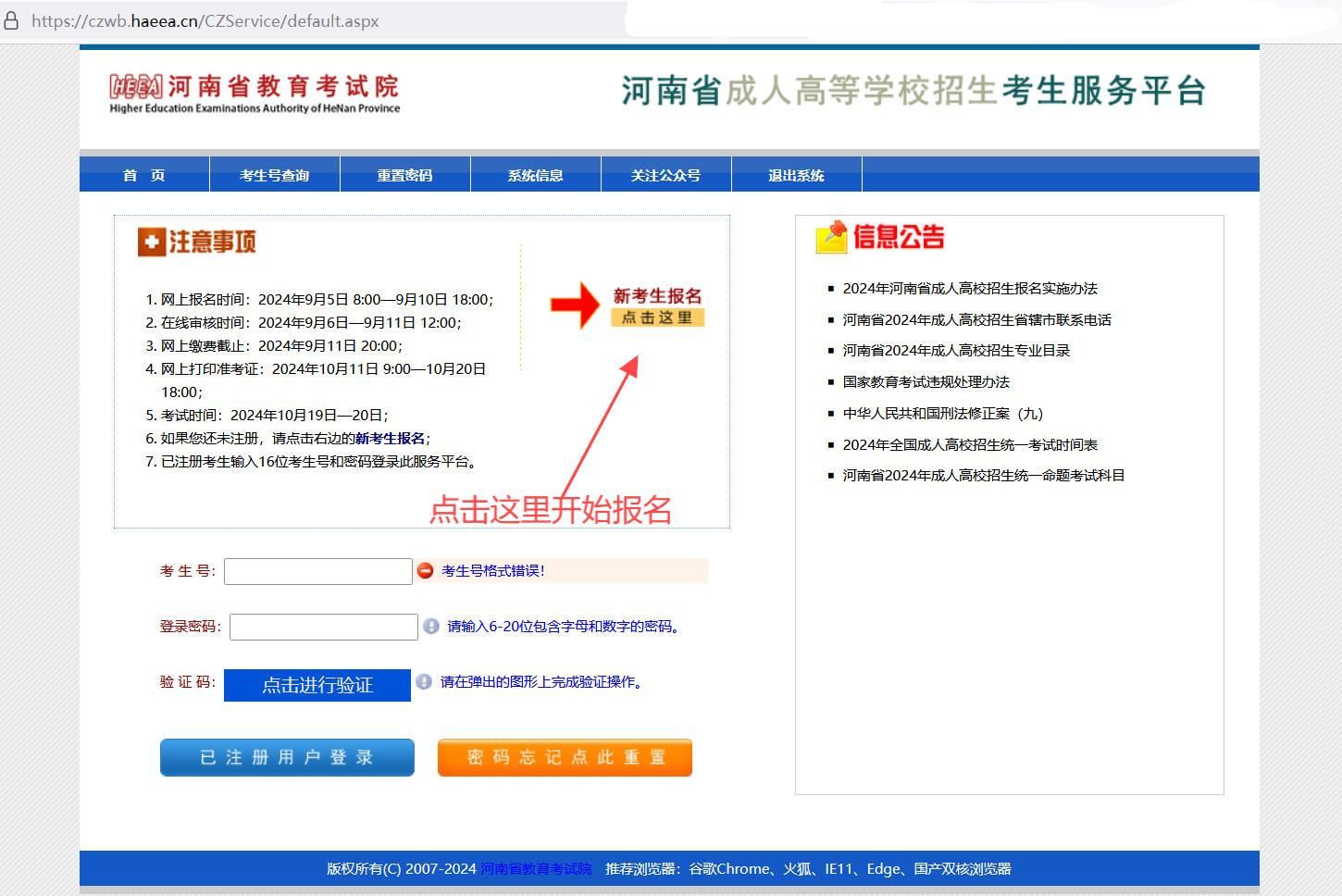Image resolution: width=1342 pixels, height=896 pixels.
Task: Focus the 登录密码 input field
Action: point(324,627)
